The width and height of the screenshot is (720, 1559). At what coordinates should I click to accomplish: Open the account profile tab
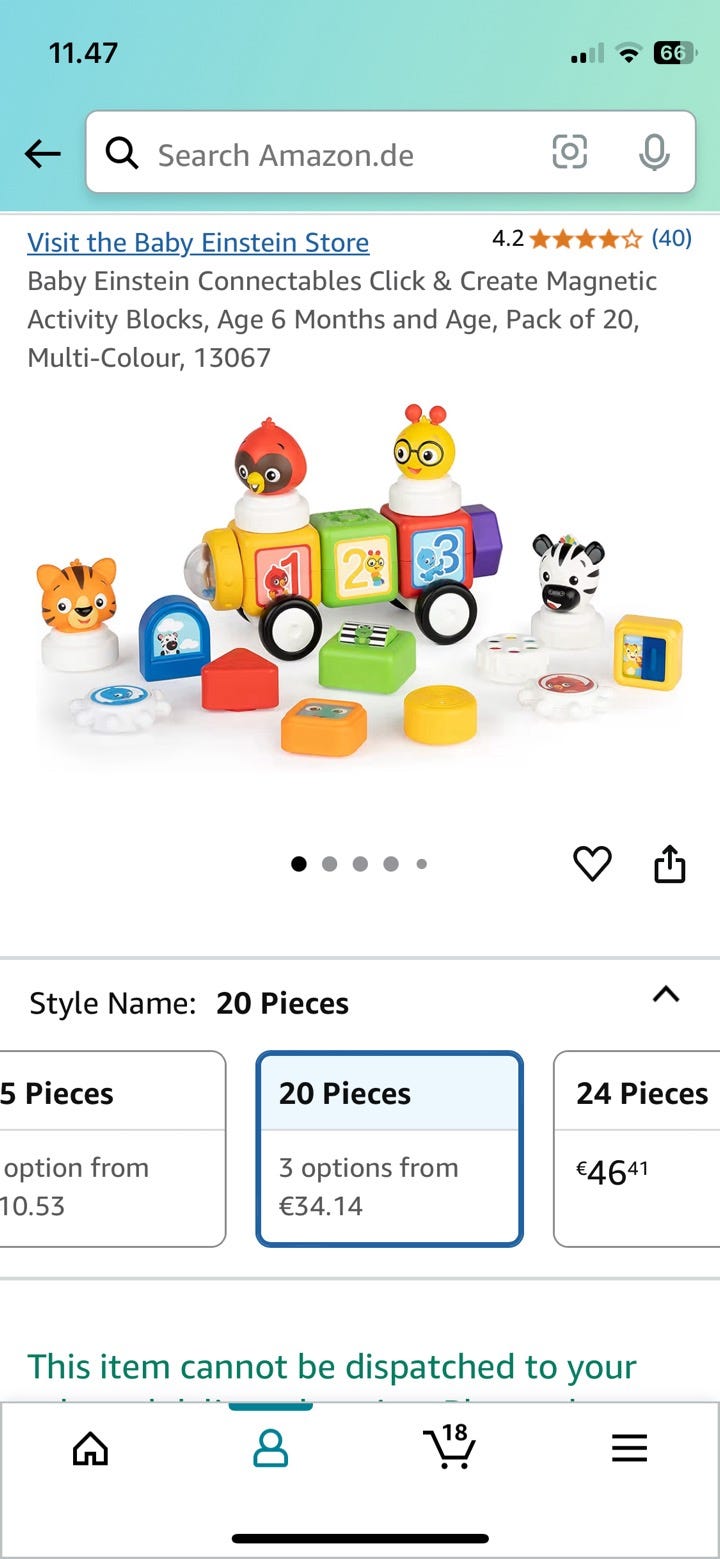[270, 1448]
